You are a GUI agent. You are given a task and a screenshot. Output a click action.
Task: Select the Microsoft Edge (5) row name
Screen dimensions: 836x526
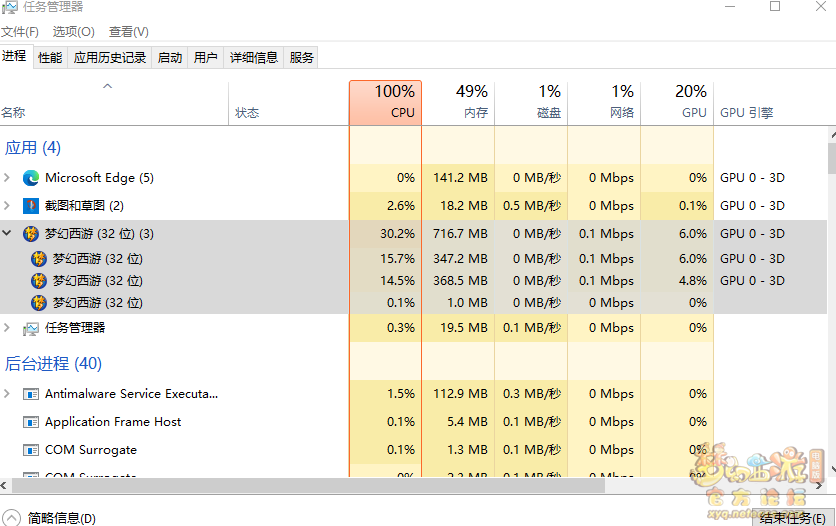click(100, 177)
